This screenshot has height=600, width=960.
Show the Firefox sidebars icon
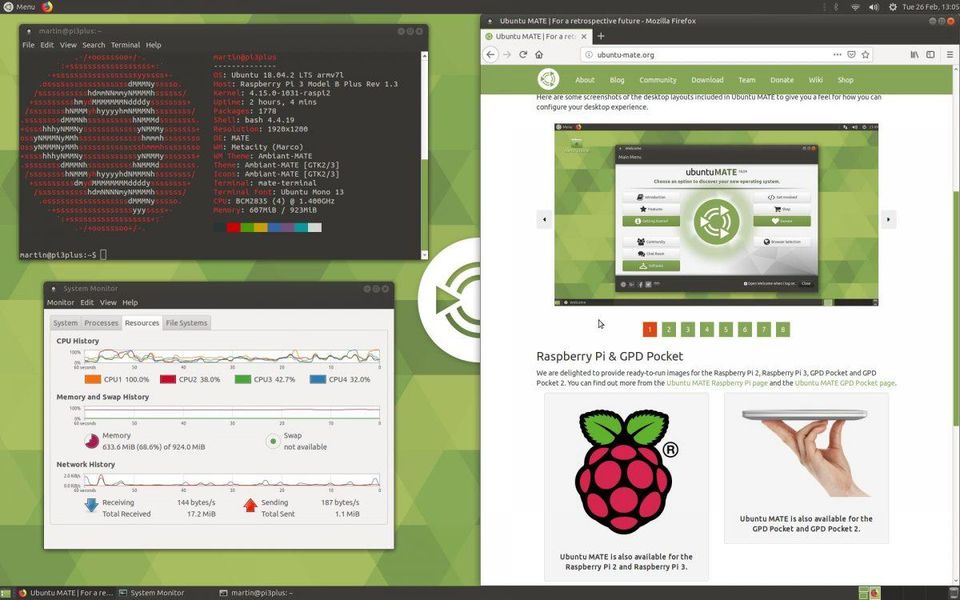coord(930,54)
